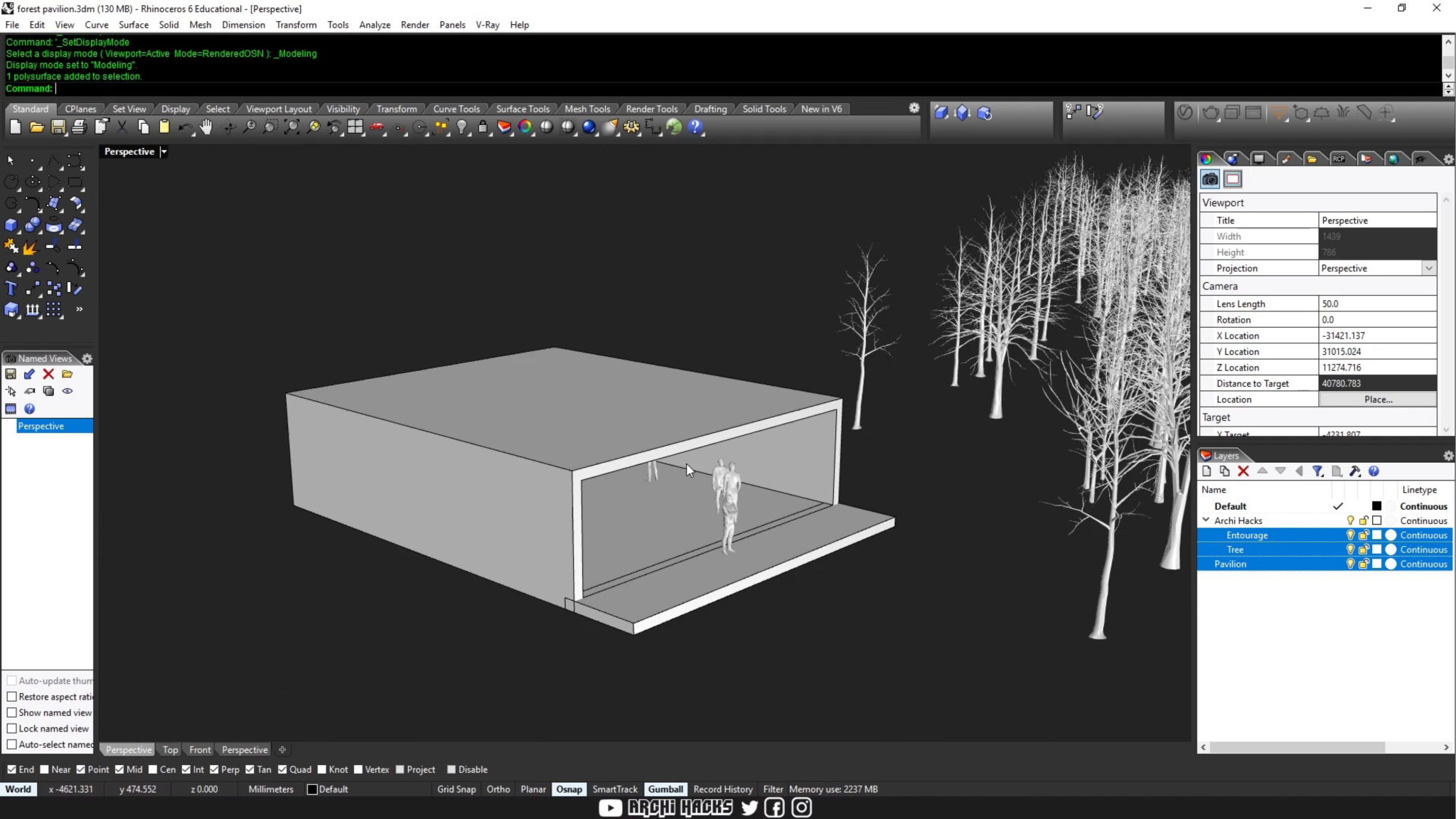Open a file with the Open icon
Image resolution: width=1456 pixels, height=819 pixels.
(36, 127)
